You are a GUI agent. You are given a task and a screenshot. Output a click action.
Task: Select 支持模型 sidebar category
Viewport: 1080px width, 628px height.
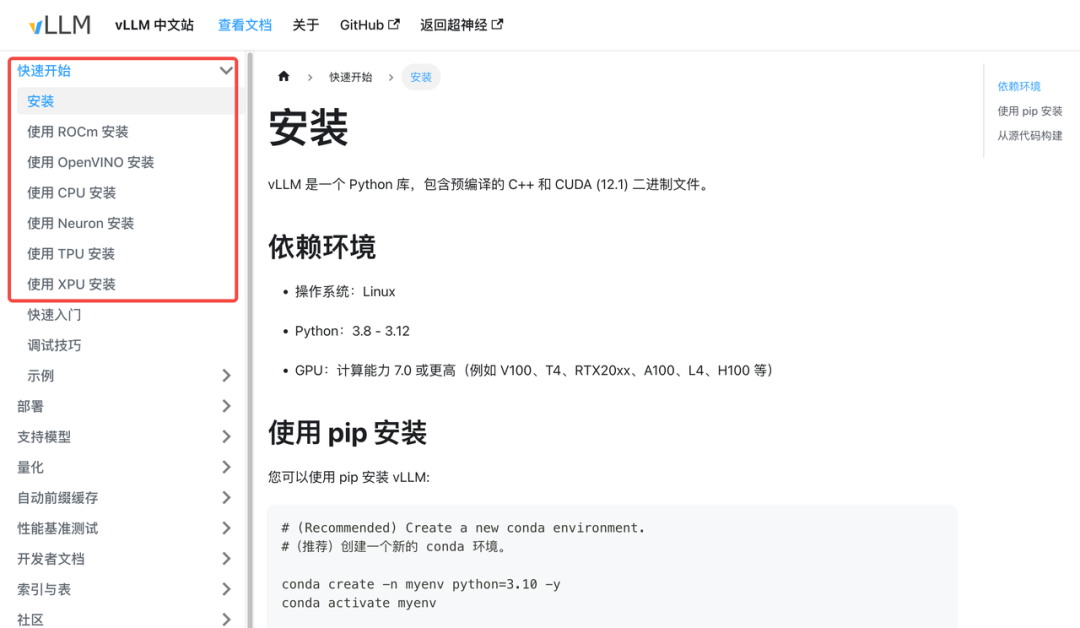point(44,437)
